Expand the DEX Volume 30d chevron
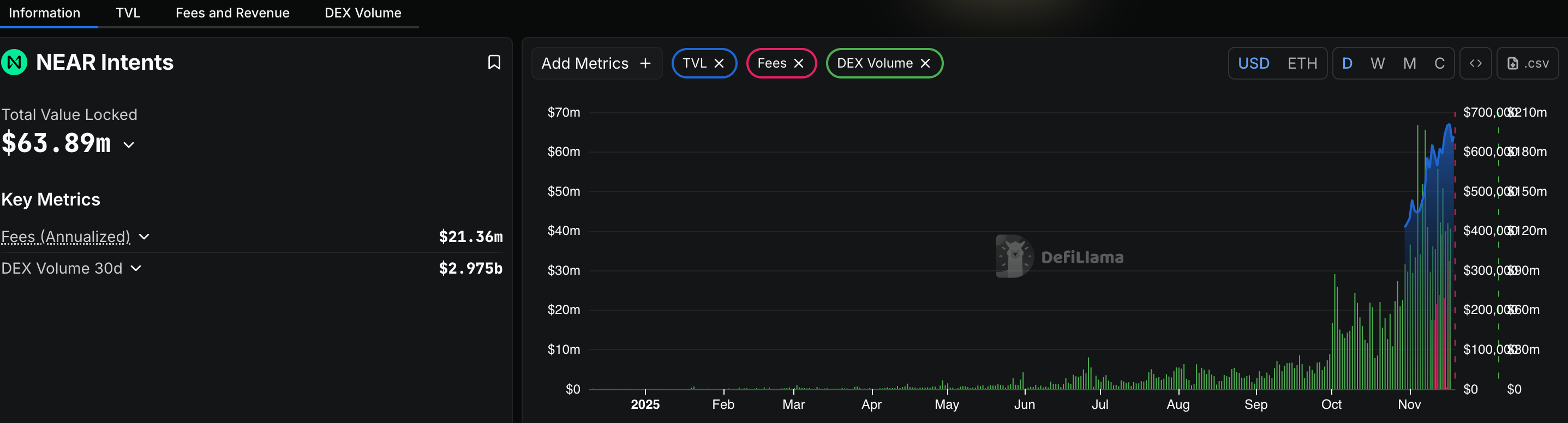 pos(136,268)
